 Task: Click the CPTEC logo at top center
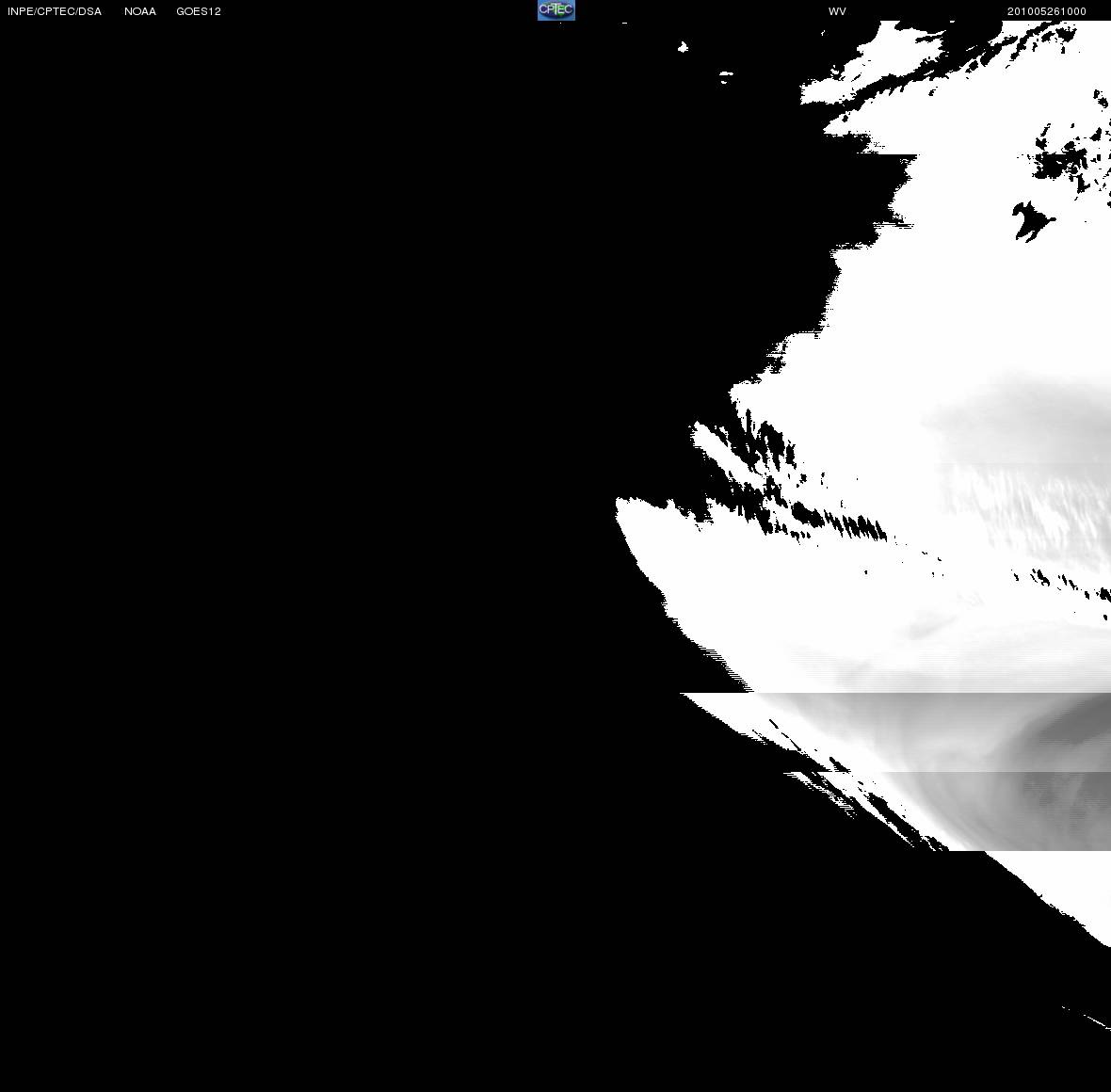click(556, 10)
